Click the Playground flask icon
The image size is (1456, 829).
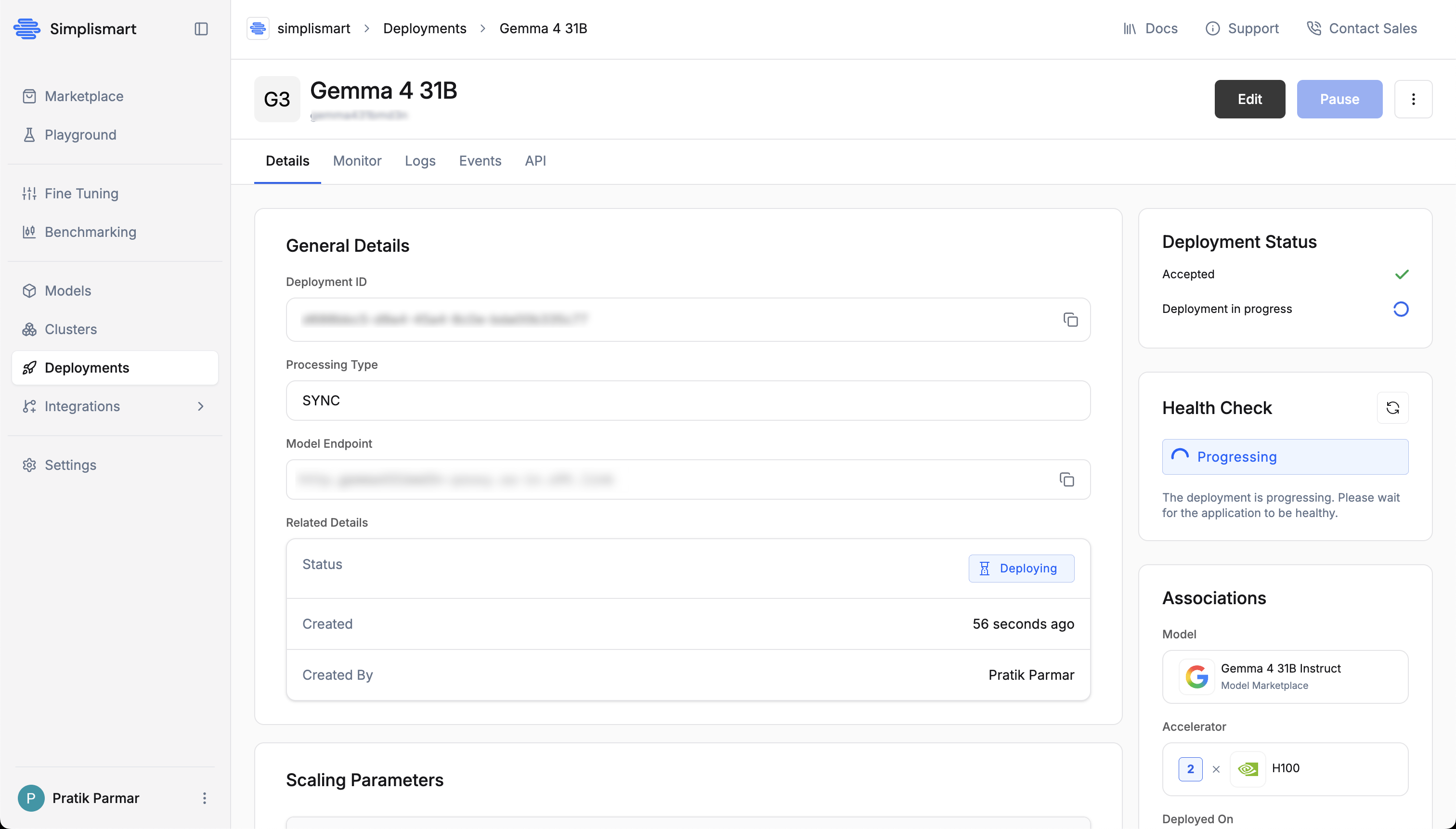29,135
